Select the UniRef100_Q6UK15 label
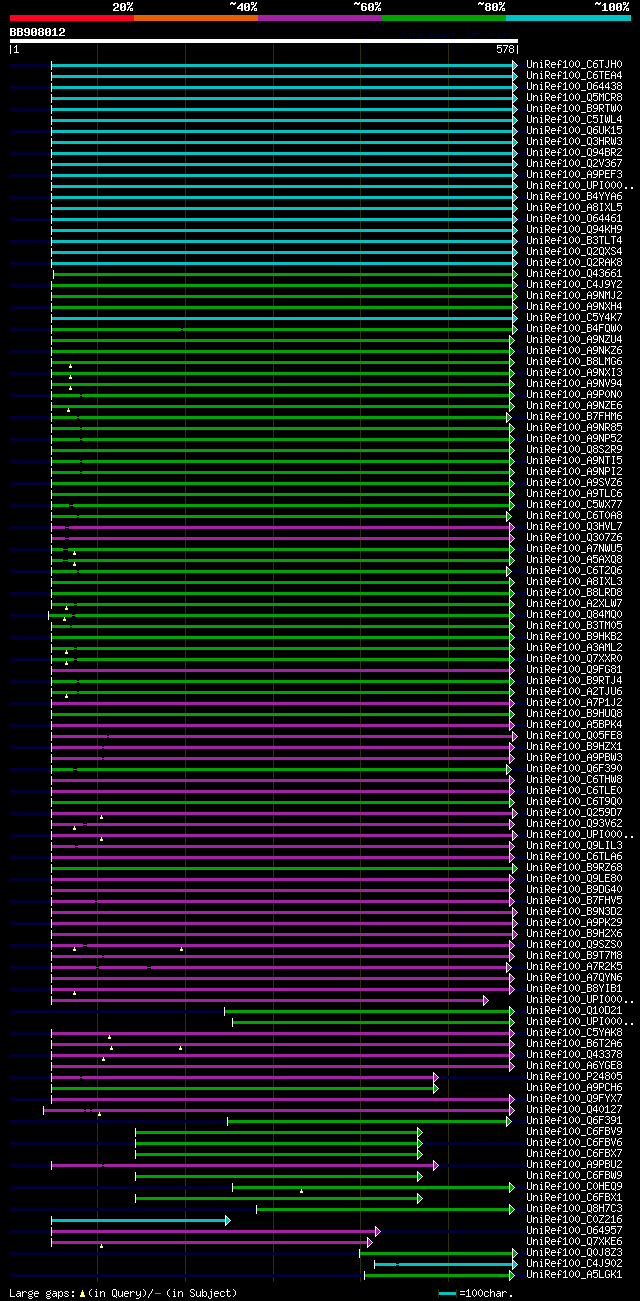The width and height of the screenshot is (640, 1301). [x=574, y=130]
